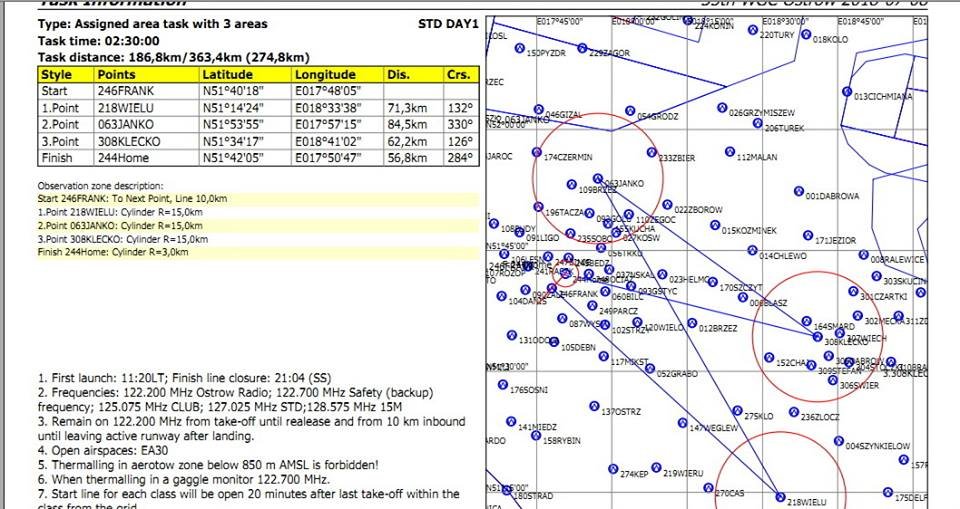Click the 001DABROWA waypoint marker
This screenshot has height=509, width=960.
[798, 190]
